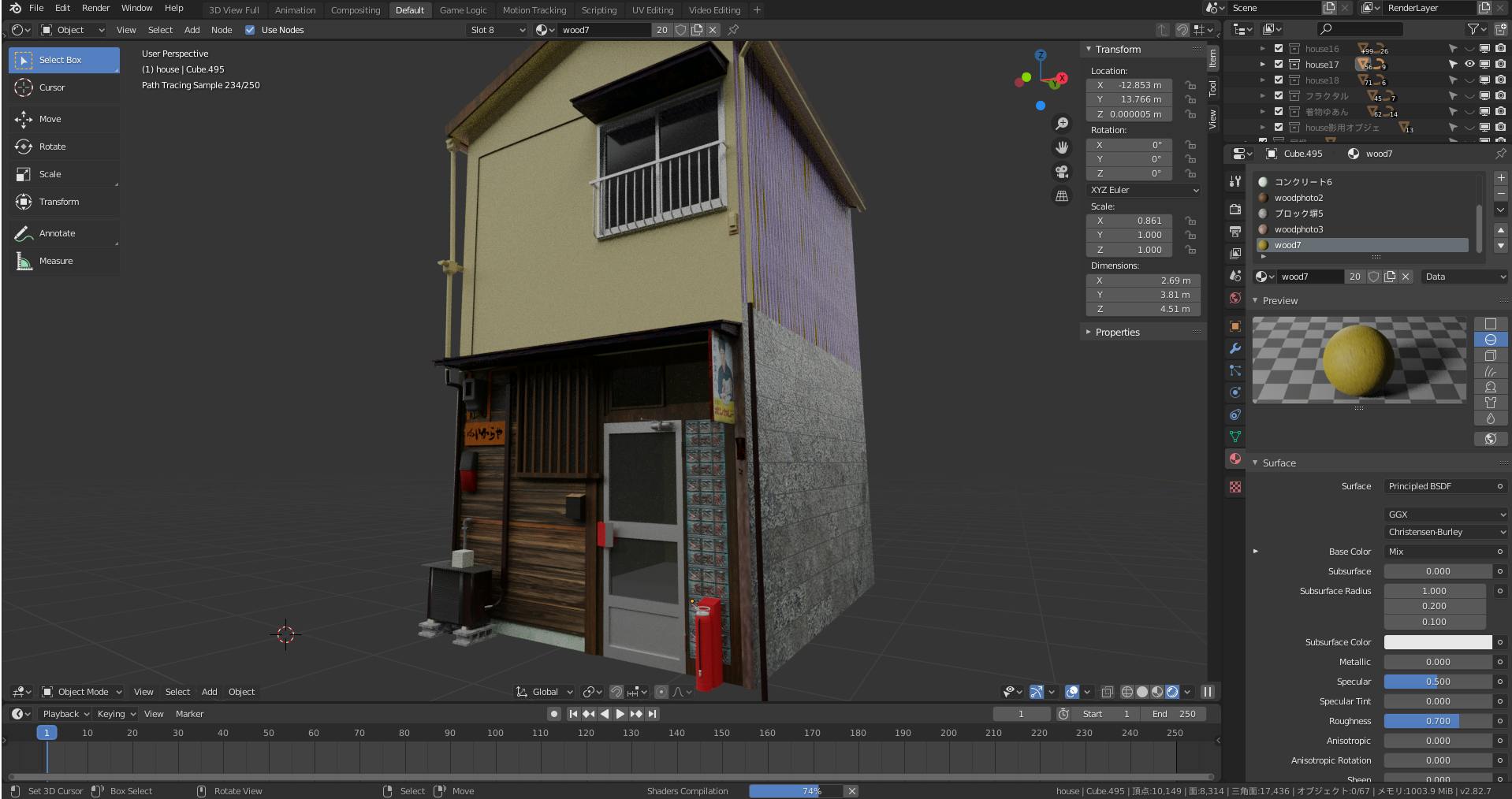Click the outliner search field

click(1359, 29)
